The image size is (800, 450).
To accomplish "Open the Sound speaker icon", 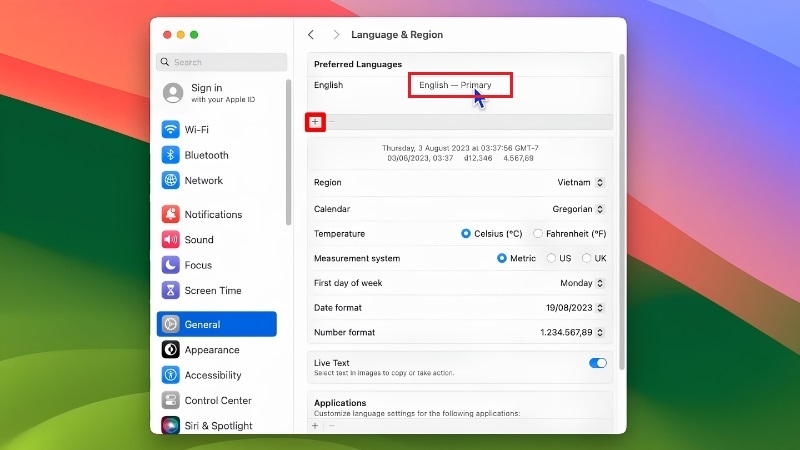I will [x=170, y=239].
